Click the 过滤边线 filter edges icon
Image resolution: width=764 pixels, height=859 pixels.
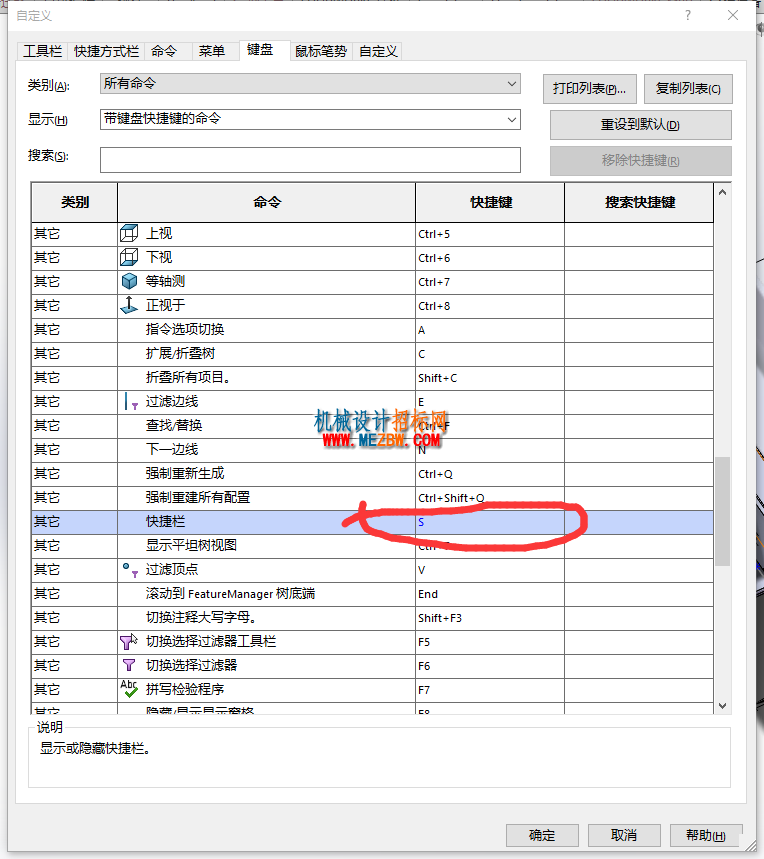(x=131, y=402)
